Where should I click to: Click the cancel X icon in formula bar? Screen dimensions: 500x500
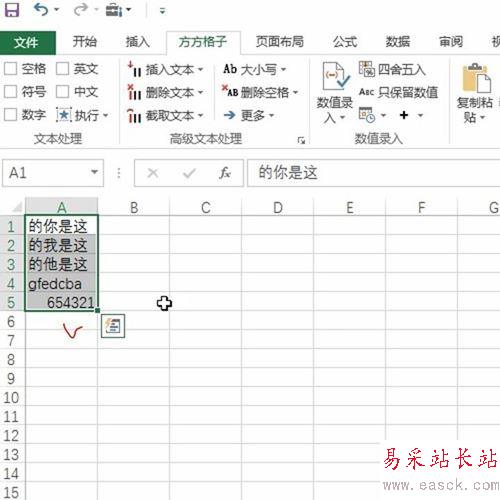click(x=153, y=173)
